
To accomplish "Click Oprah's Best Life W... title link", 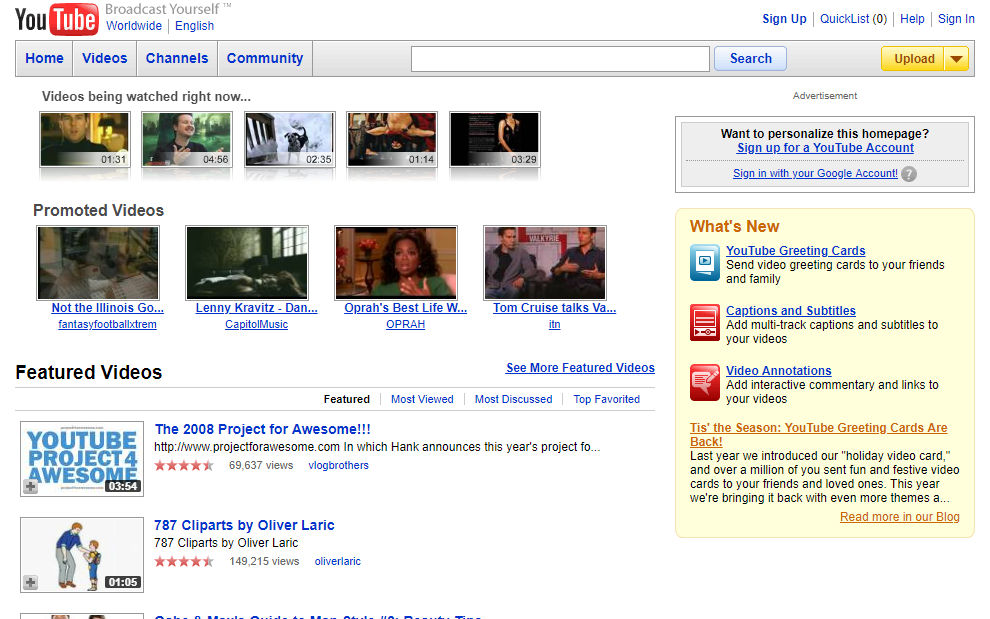I will 405,308.
